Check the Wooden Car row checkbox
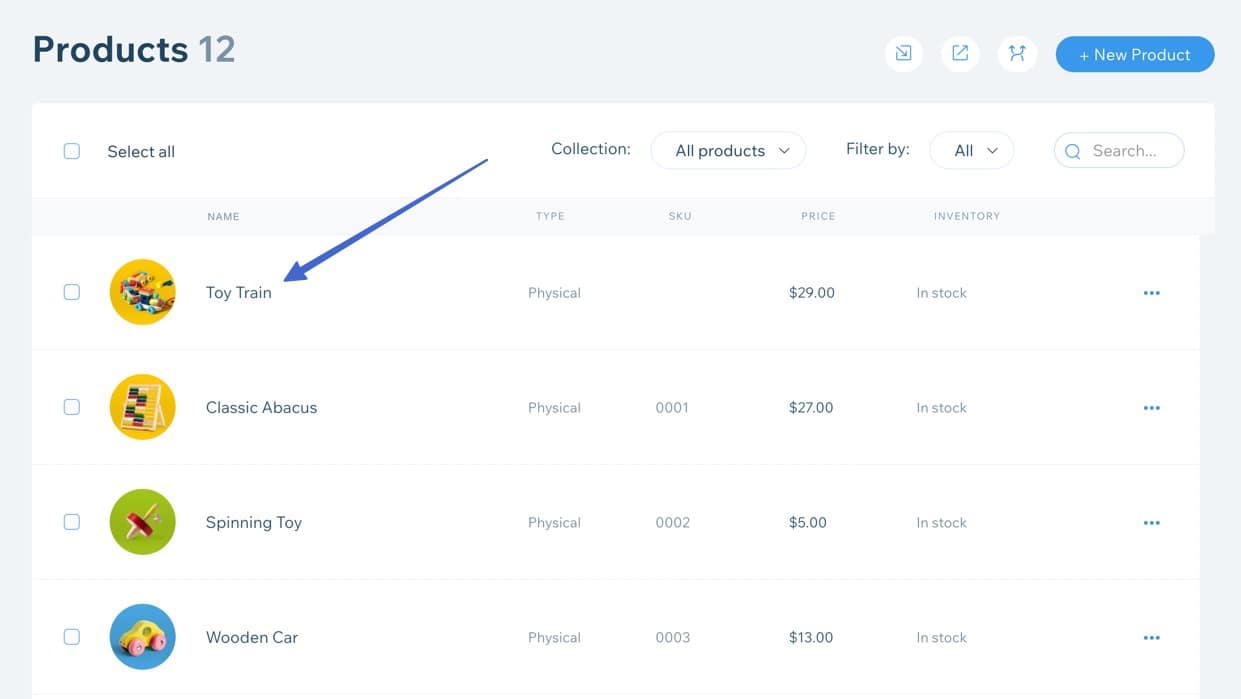Image resolution: width=1241 pixels, height=699 pixels. [x=71, y=637]
